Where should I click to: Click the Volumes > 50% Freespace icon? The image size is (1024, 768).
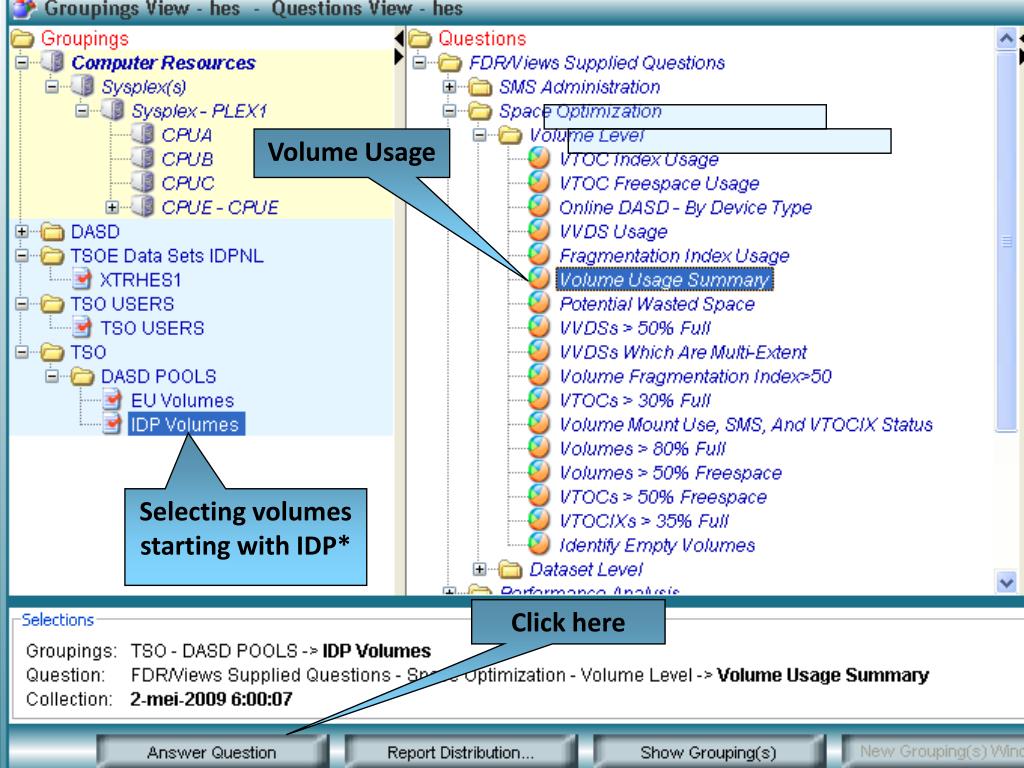click(539, 472)
